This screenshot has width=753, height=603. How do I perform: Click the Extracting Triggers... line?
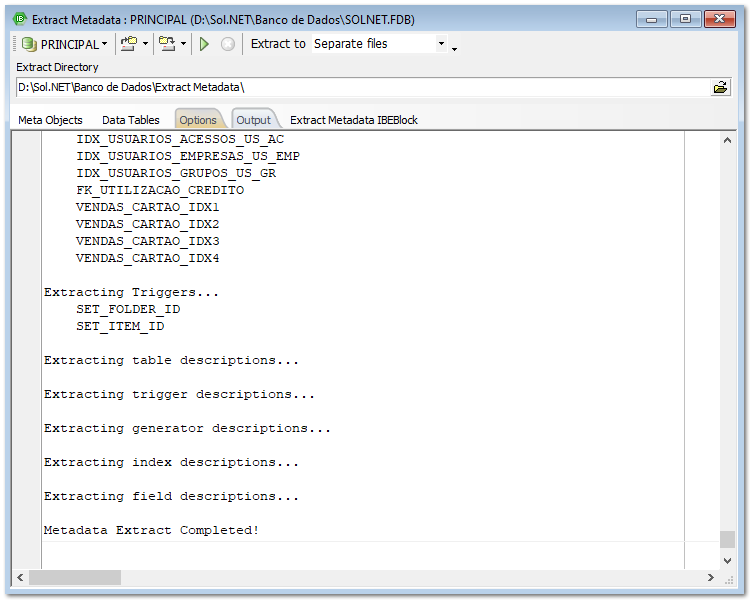pyautogui.click(x=132, y=292)
